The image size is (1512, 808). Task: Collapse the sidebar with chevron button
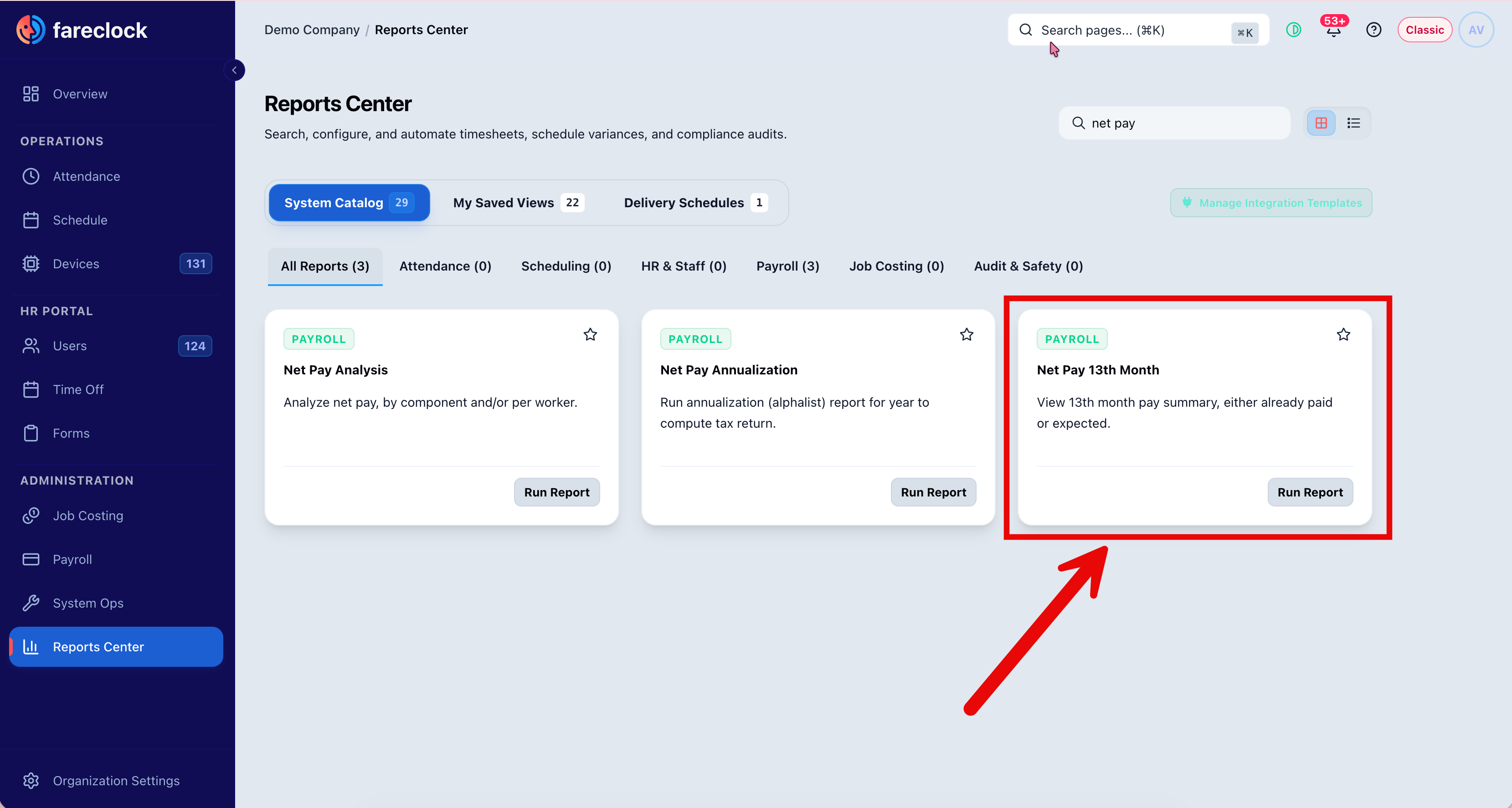234,71
